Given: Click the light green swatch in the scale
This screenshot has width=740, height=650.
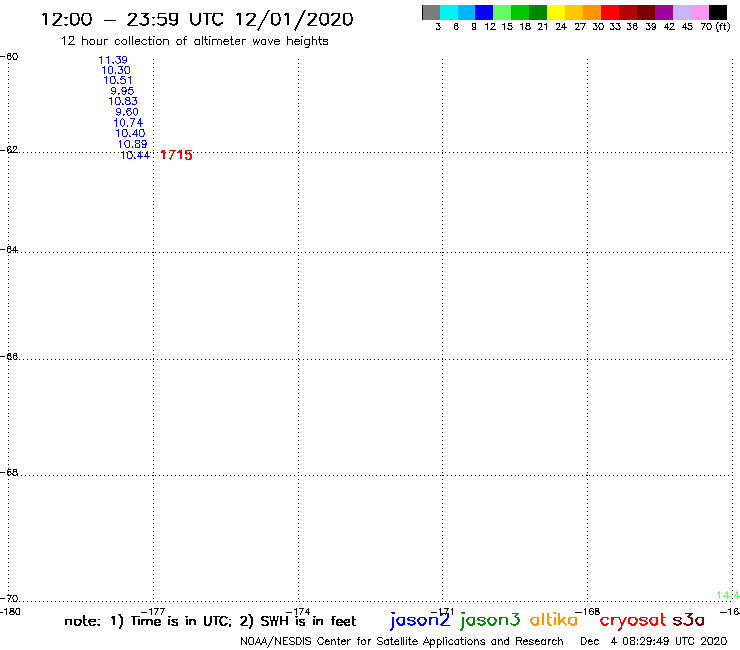Looking at the screenshot, I should pyautogui.click(x=503, y=12).
